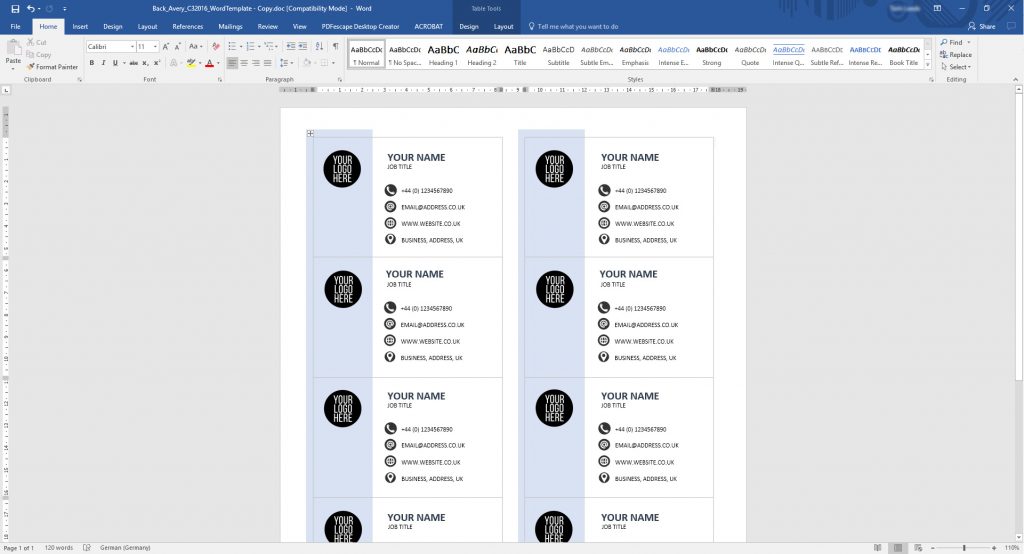Image resolution: width=1024 pixels, height=554 pixels.
Task: Toggle Print Layout view
Action: click(898, 547)
